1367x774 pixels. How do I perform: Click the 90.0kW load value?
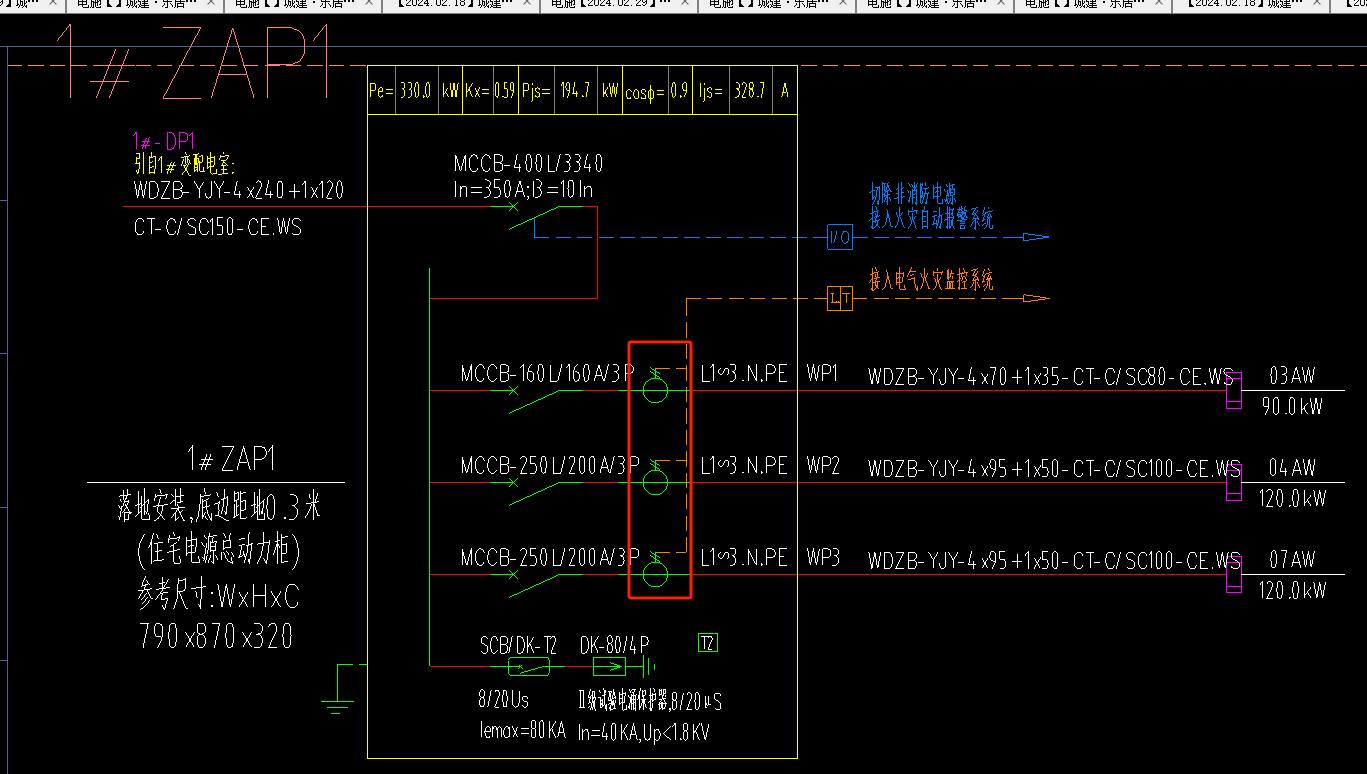click(x=1292, y=407)
